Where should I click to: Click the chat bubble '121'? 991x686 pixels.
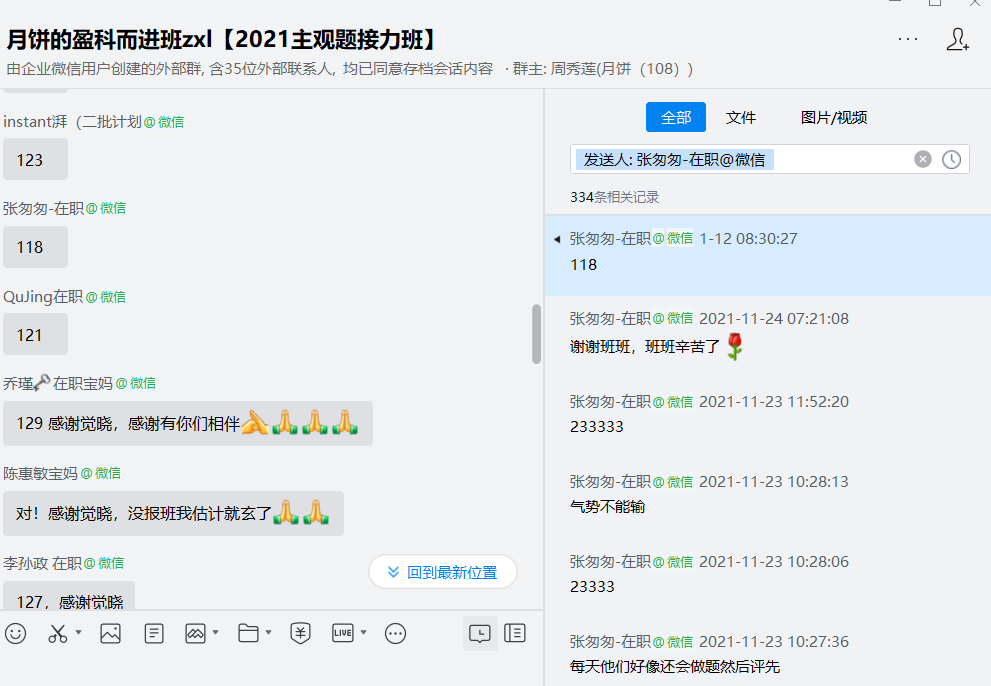pos(35,334)
